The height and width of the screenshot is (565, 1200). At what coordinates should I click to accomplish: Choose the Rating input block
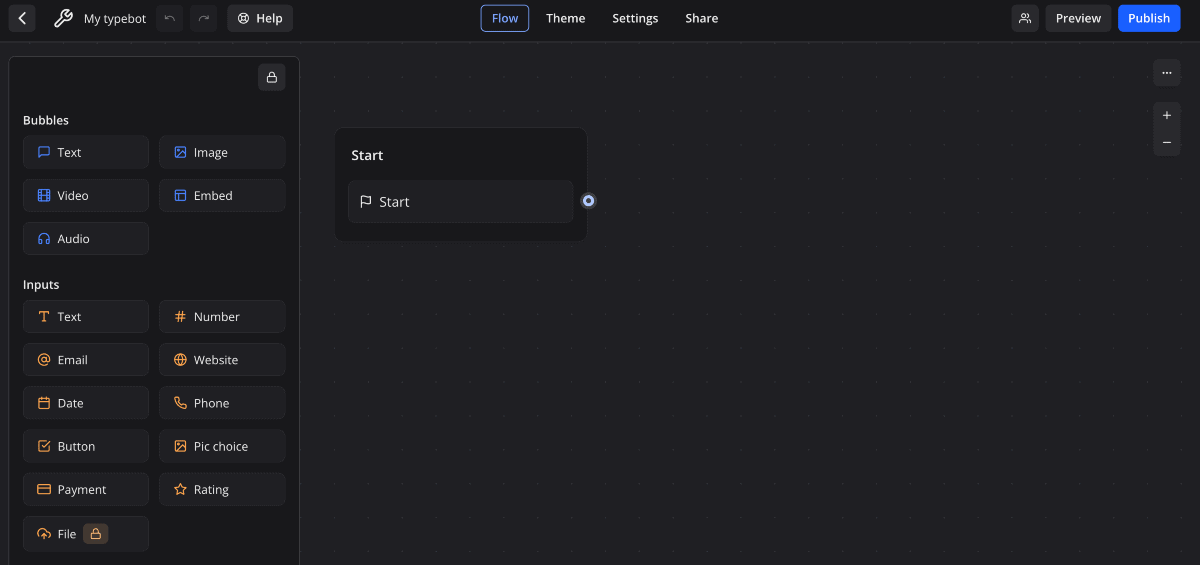click(222, 490)
